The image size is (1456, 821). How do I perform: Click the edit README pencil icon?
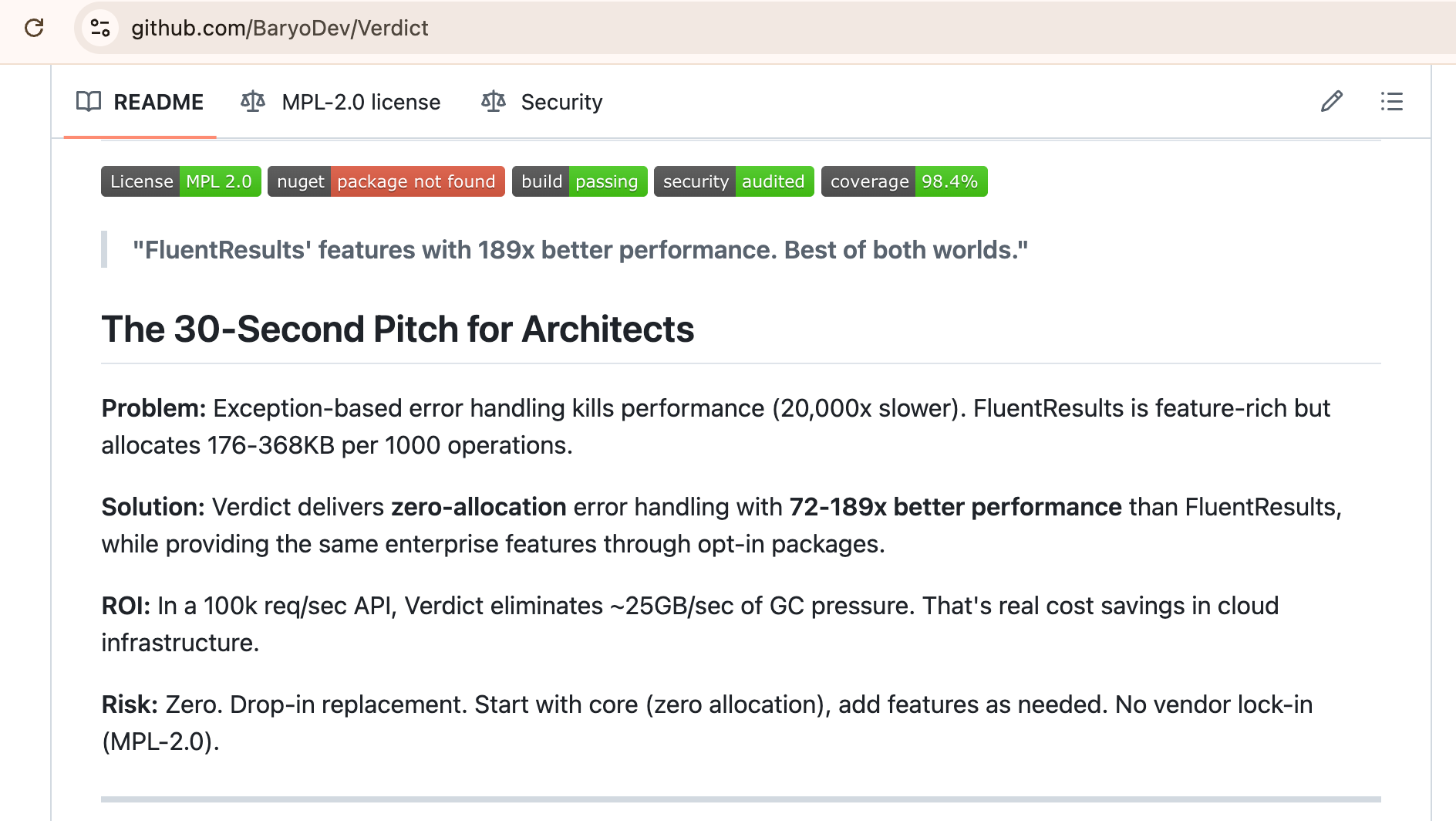click(x=1332, y=101)
